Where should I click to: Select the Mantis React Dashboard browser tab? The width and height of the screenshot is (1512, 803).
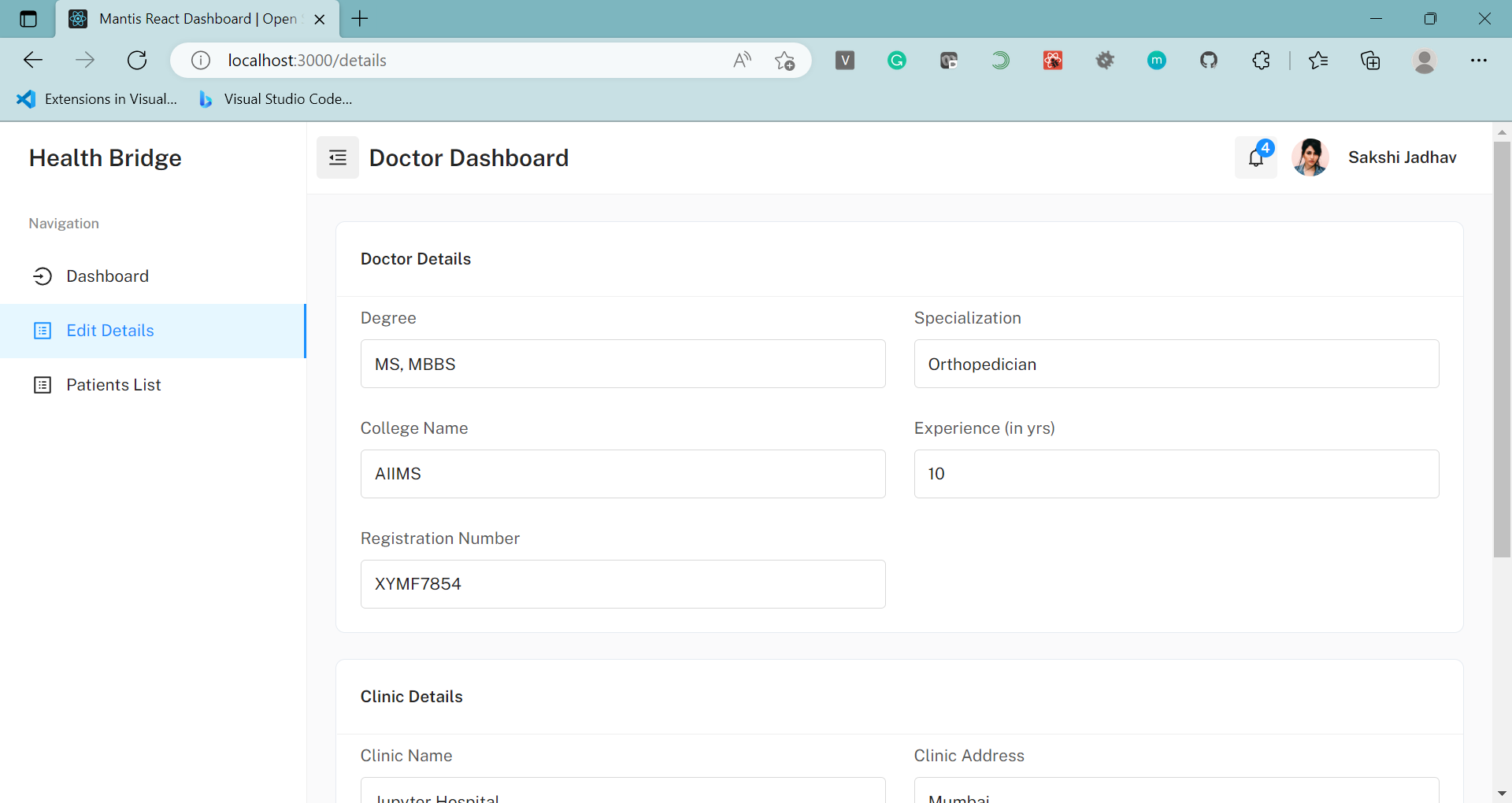(189, 18)
